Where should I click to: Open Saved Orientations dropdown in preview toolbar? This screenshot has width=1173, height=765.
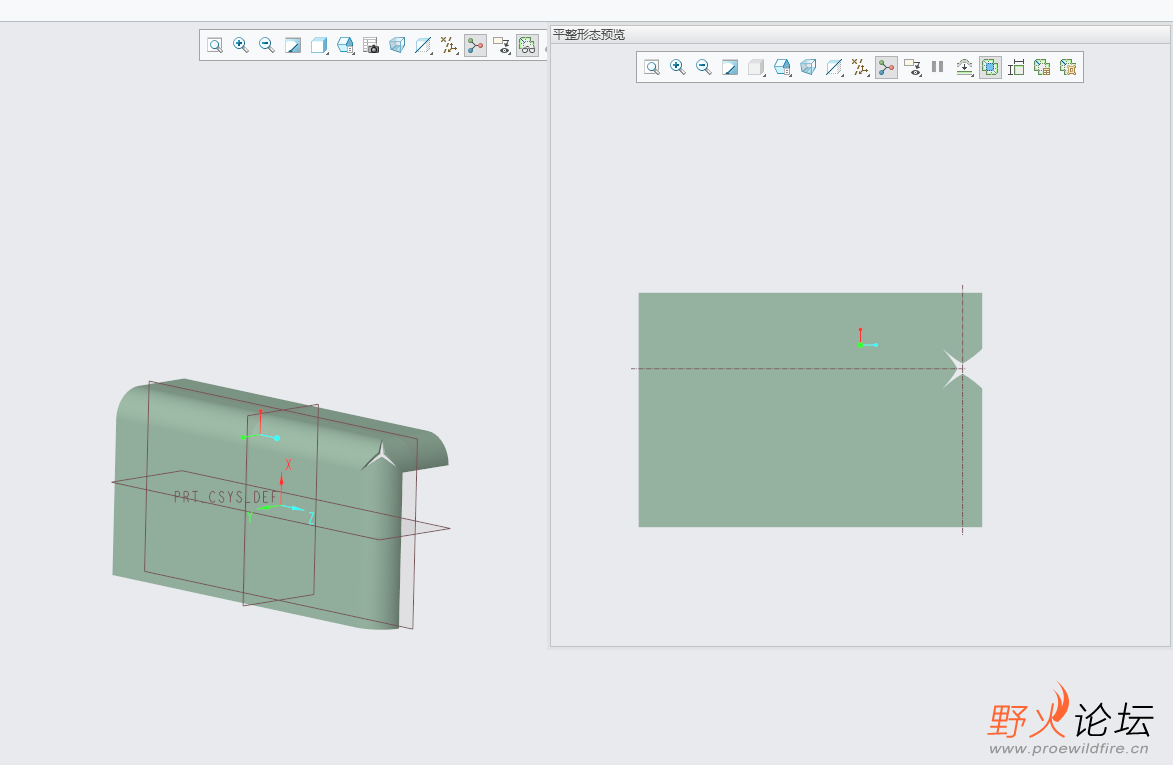(x=782, y=67)
